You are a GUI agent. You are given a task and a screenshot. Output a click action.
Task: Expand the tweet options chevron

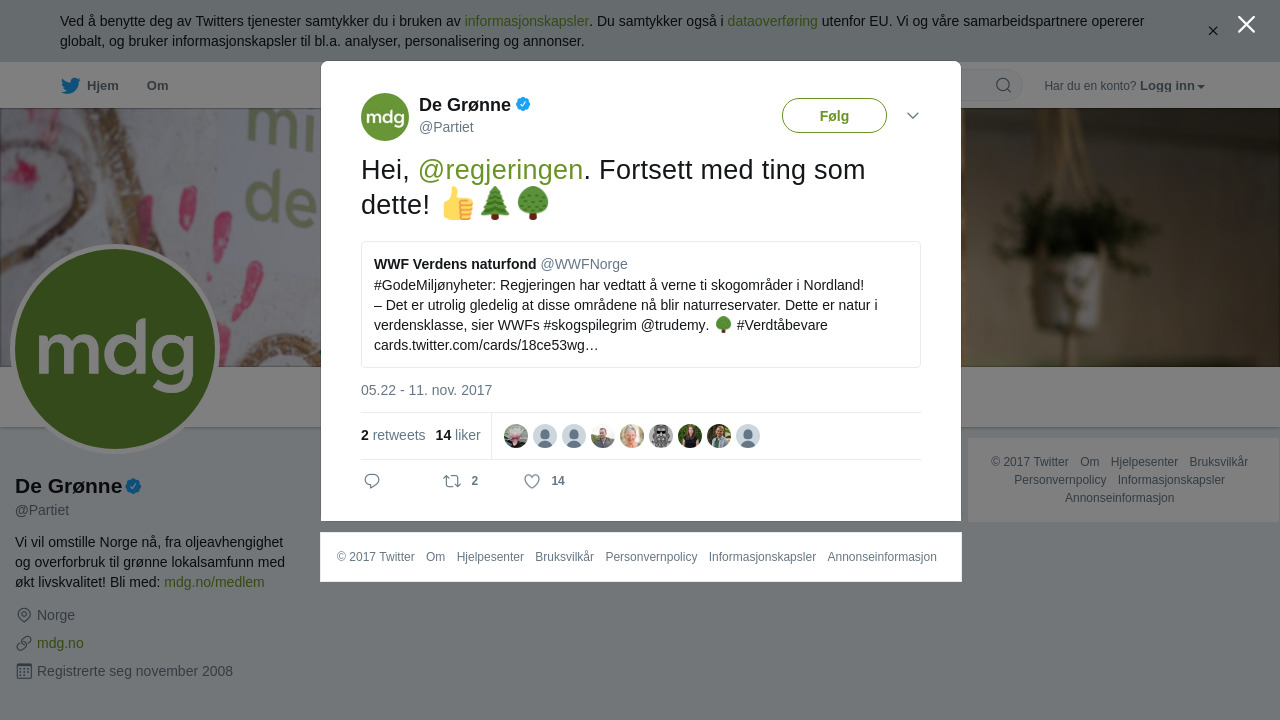point(913,116)
